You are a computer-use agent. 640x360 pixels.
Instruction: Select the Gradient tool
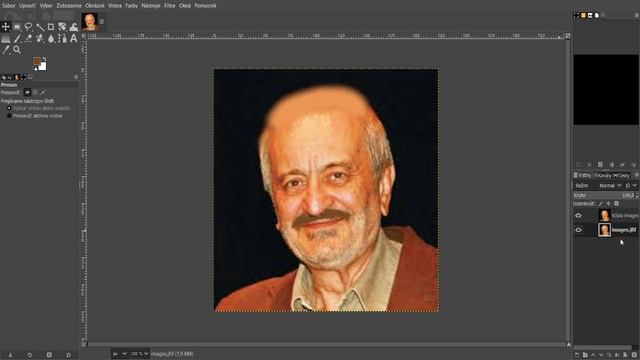[x=6, y=39]
